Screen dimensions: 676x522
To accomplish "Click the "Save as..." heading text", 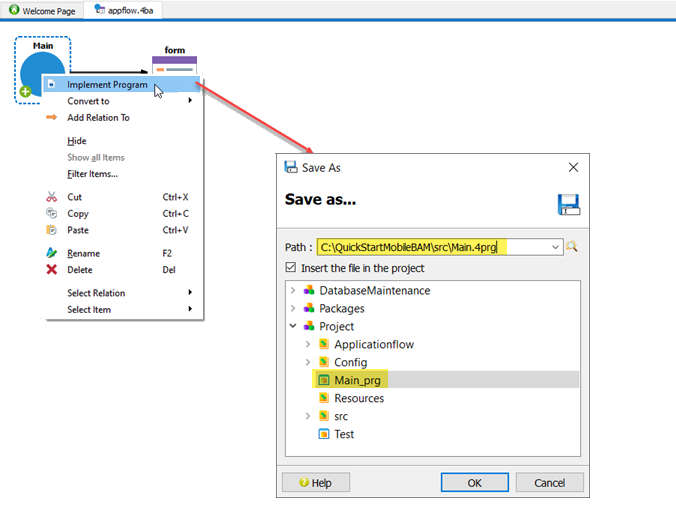I will click(320, 200).
